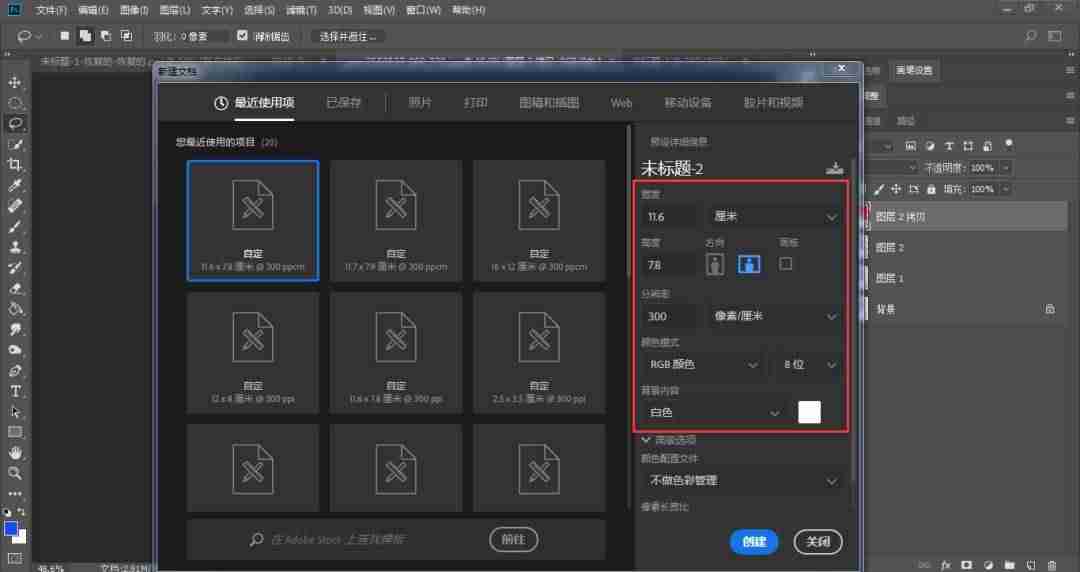1080x572 pixels.
Task: Click the intersect with selection icon
Action: click(x=127, y=36)
